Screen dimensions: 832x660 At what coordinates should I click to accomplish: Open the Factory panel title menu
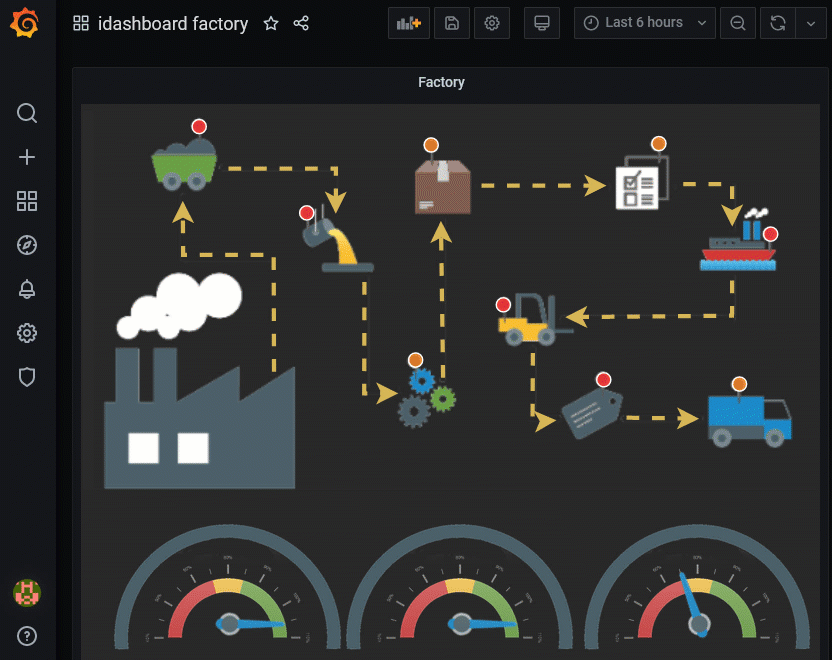pyautogui.click(x=441, y=82)
